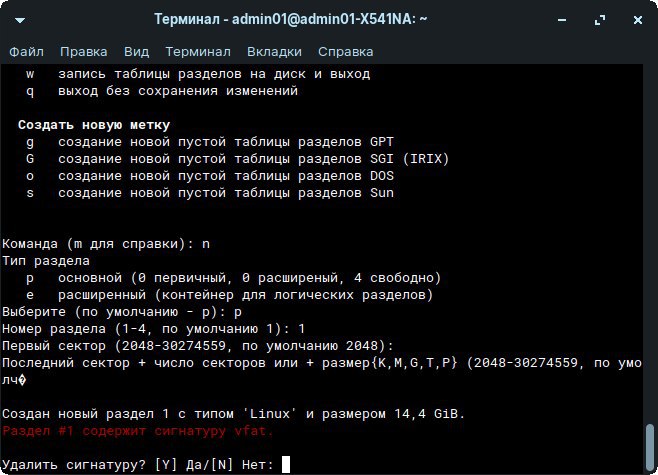
Task: Maximize the terminal window
Action: 600,20
